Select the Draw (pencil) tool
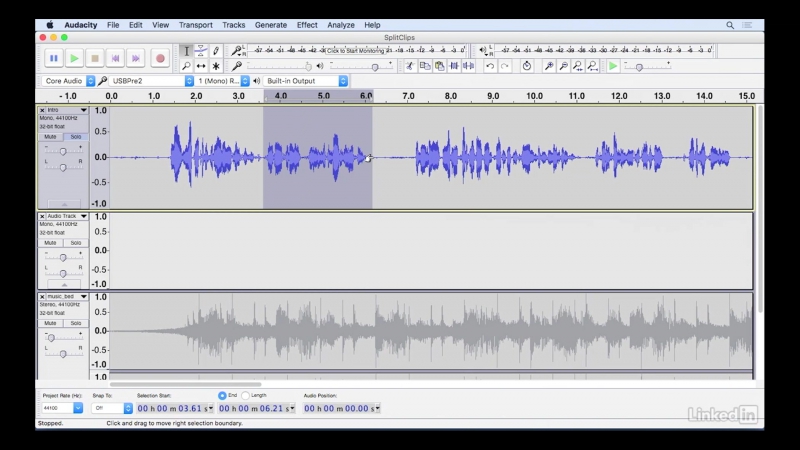The image size is (800, 450). coord(216,51)
